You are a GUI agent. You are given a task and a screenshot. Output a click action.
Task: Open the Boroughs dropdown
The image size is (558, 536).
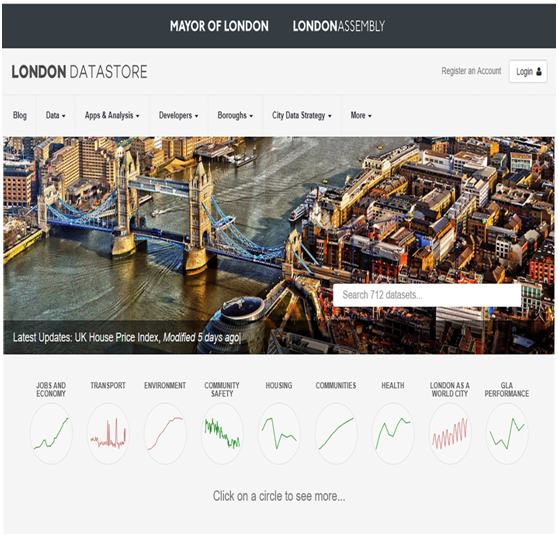coord(235,115)
